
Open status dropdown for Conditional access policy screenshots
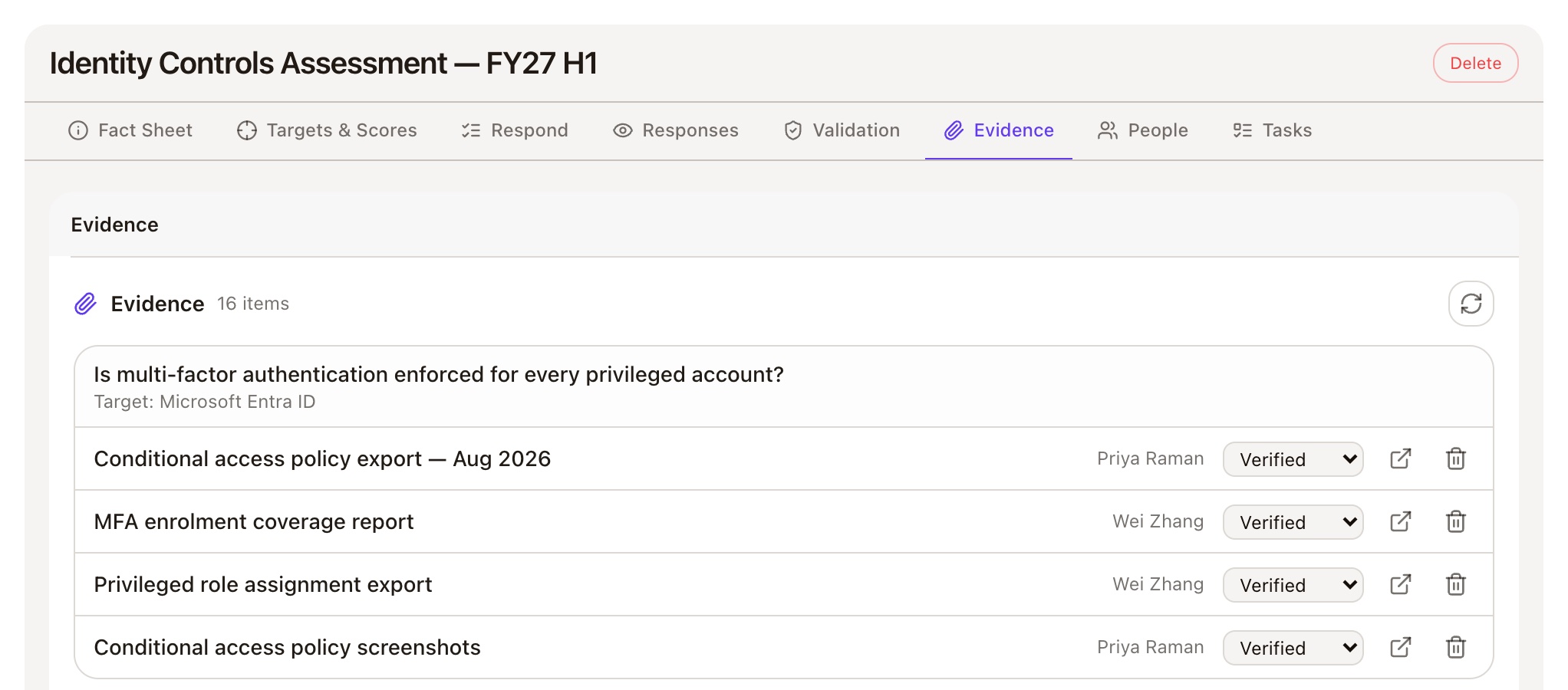[x=1293, y=648]
